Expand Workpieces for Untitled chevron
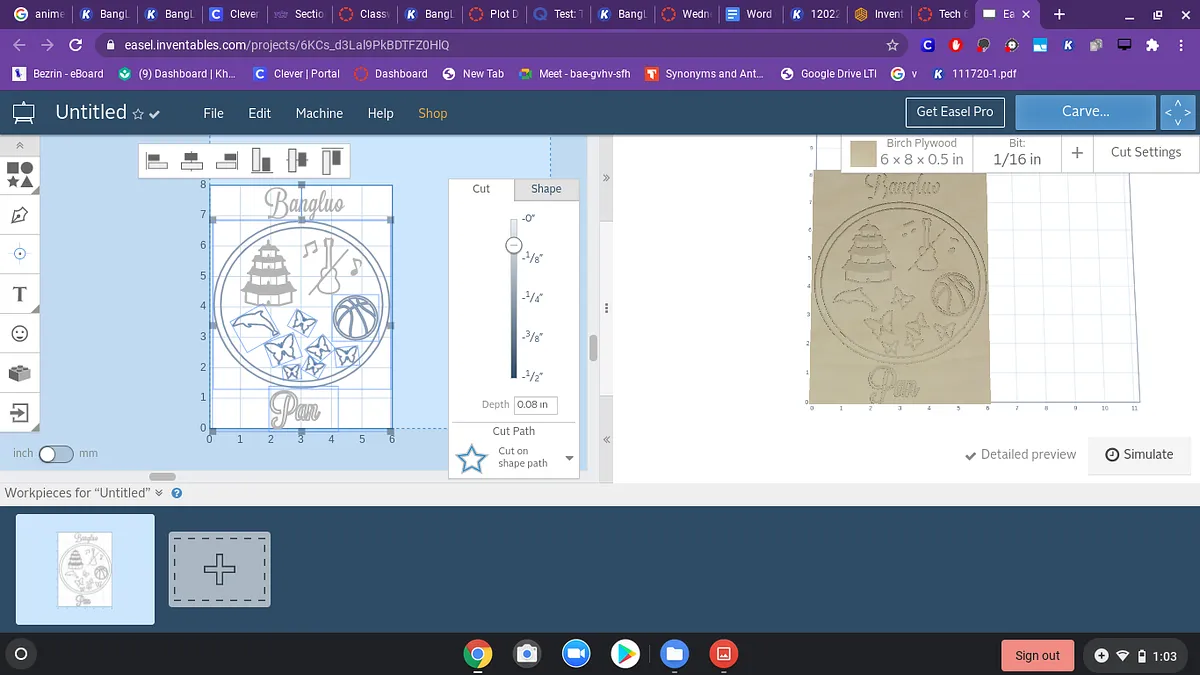 [159, 493]
